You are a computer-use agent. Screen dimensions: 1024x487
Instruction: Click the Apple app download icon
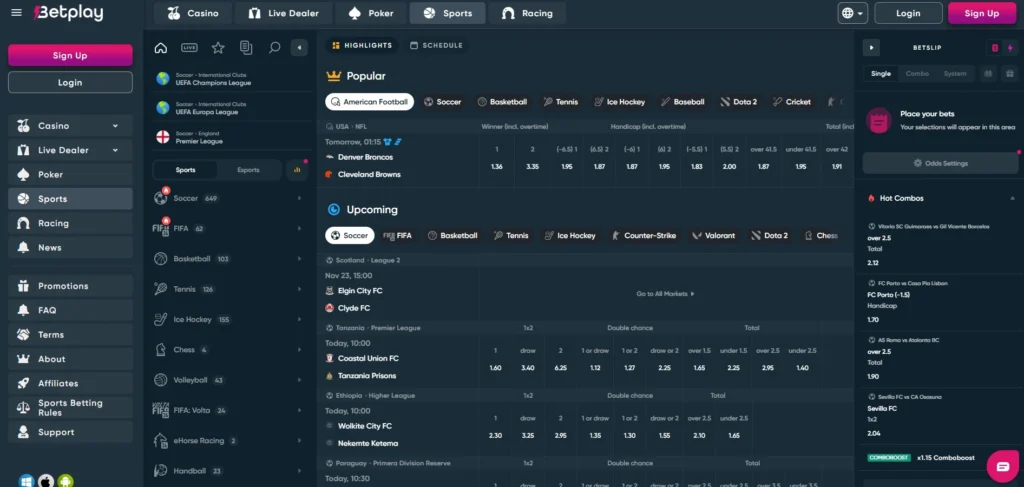(46, 482)
